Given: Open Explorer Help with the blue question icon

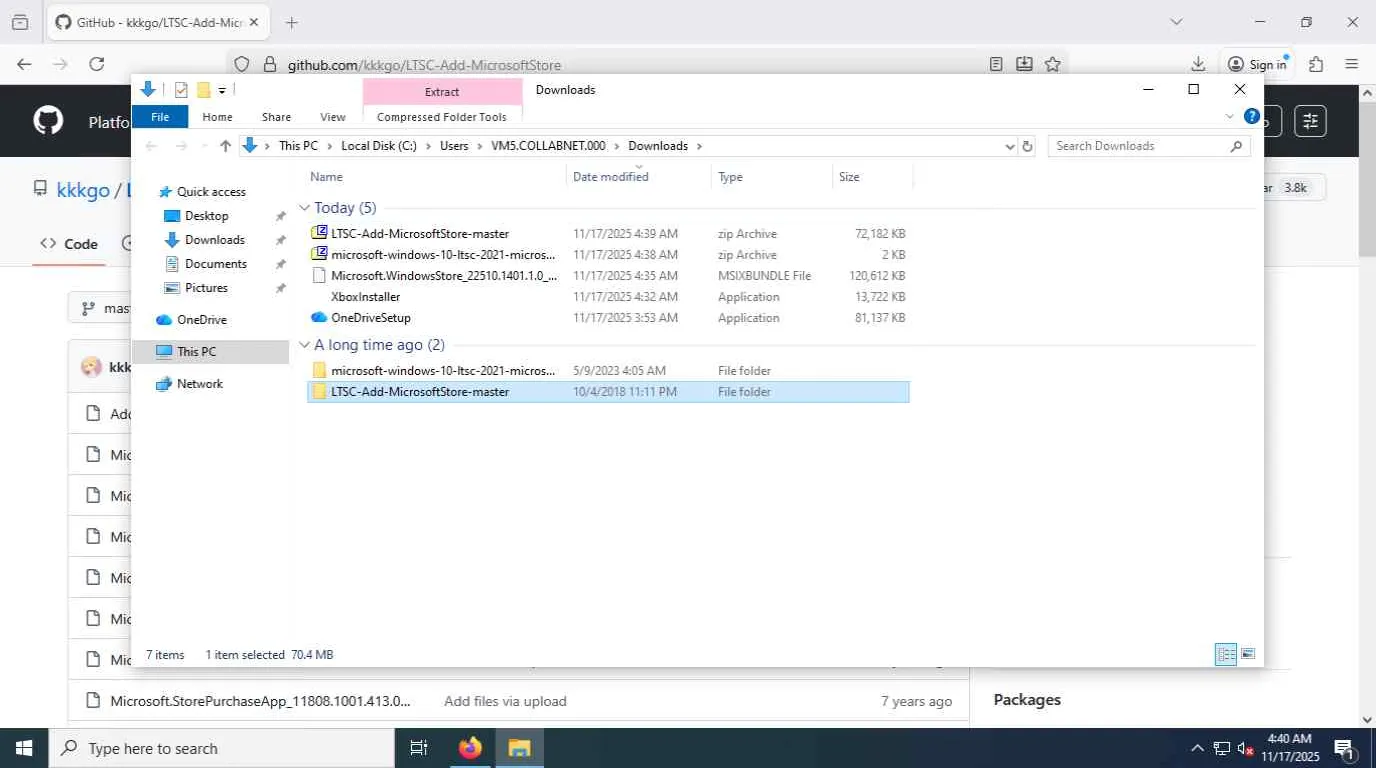Looking at the screenshot, I should coord(1251,116).
